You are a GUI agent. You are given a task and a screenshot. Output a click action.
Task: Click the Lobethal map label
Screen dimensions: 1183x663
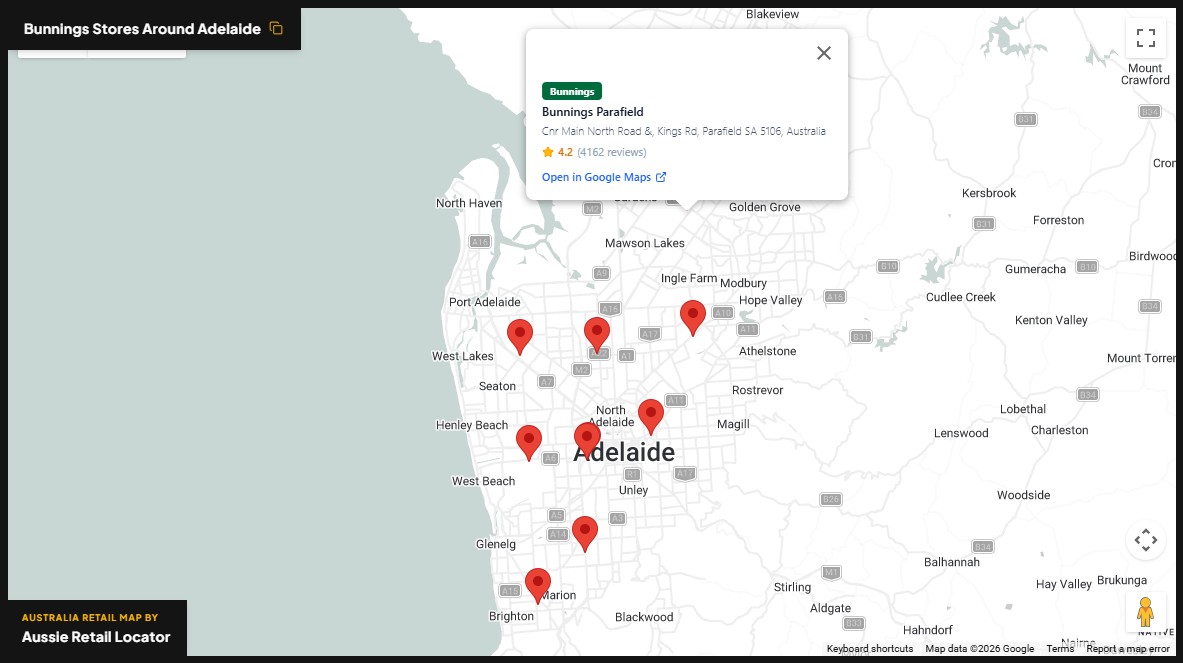click(x=1022, y=410)
